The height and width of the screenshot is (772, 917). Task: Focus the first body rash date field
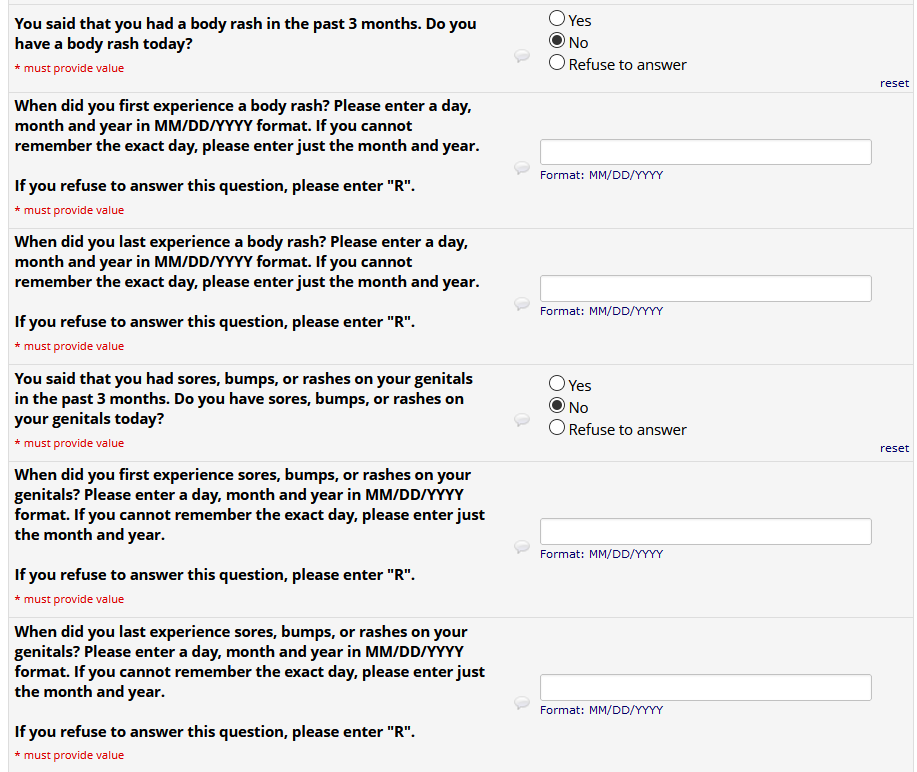(x=705, y=152)
